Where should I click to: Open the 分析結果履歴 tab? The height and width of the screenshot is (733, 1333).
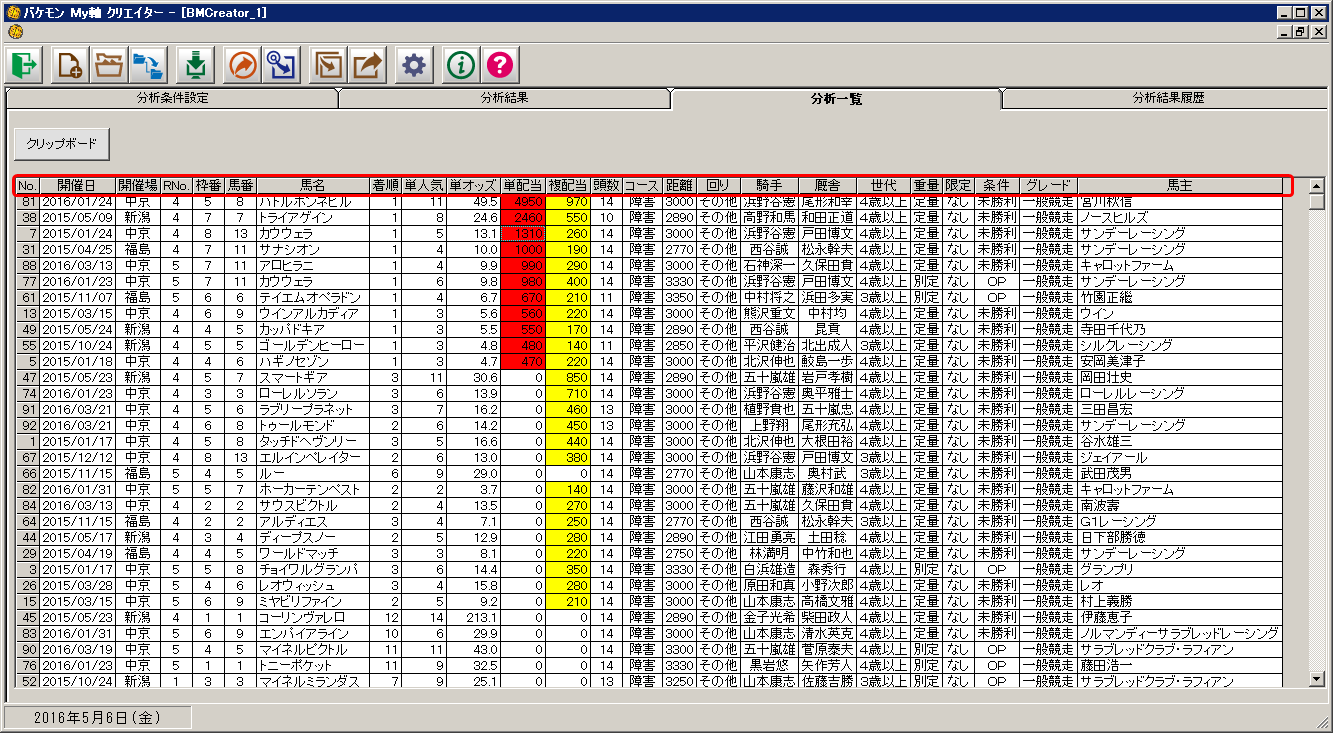click(x=1167, y=98)
